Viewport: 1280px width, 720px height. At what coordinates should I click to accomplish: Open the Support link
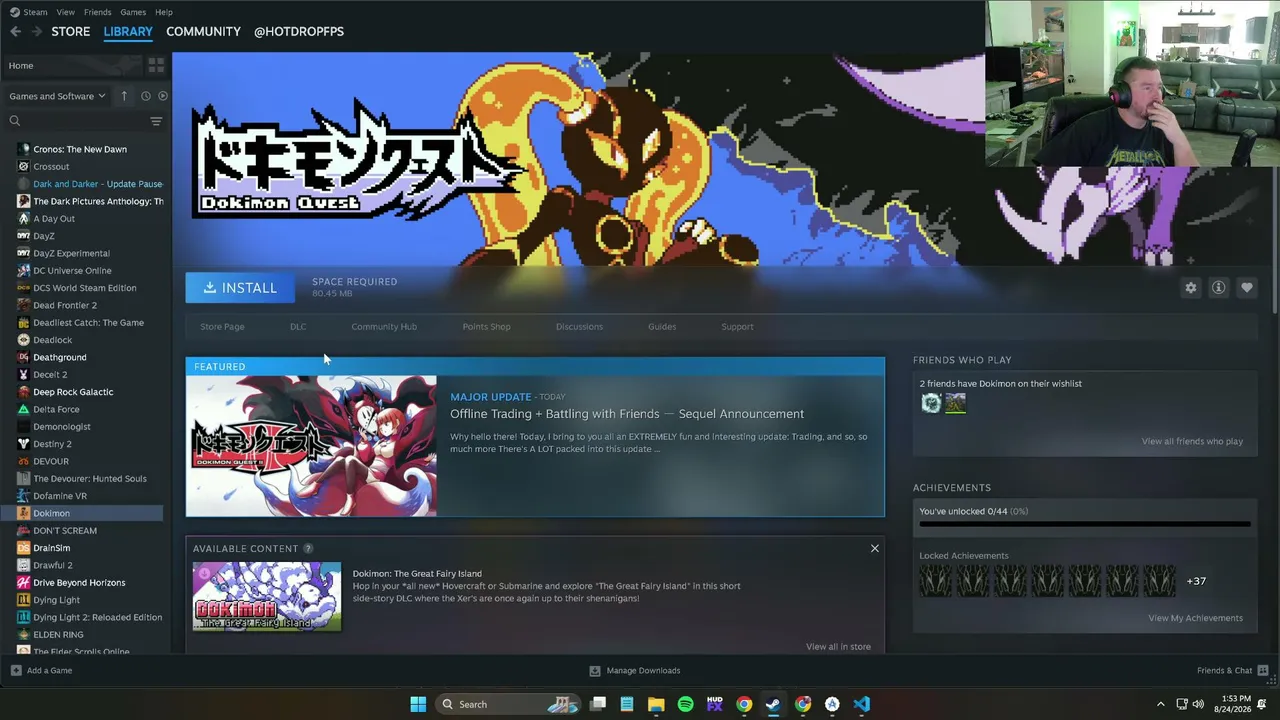tap(738, 326)
